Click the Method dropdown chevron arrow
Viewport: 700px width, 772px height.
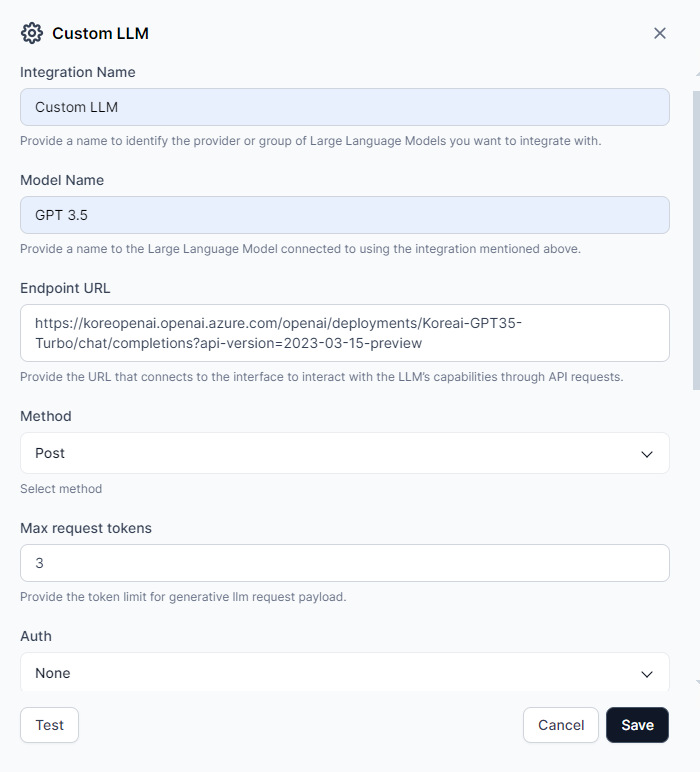tap(647, 454)
